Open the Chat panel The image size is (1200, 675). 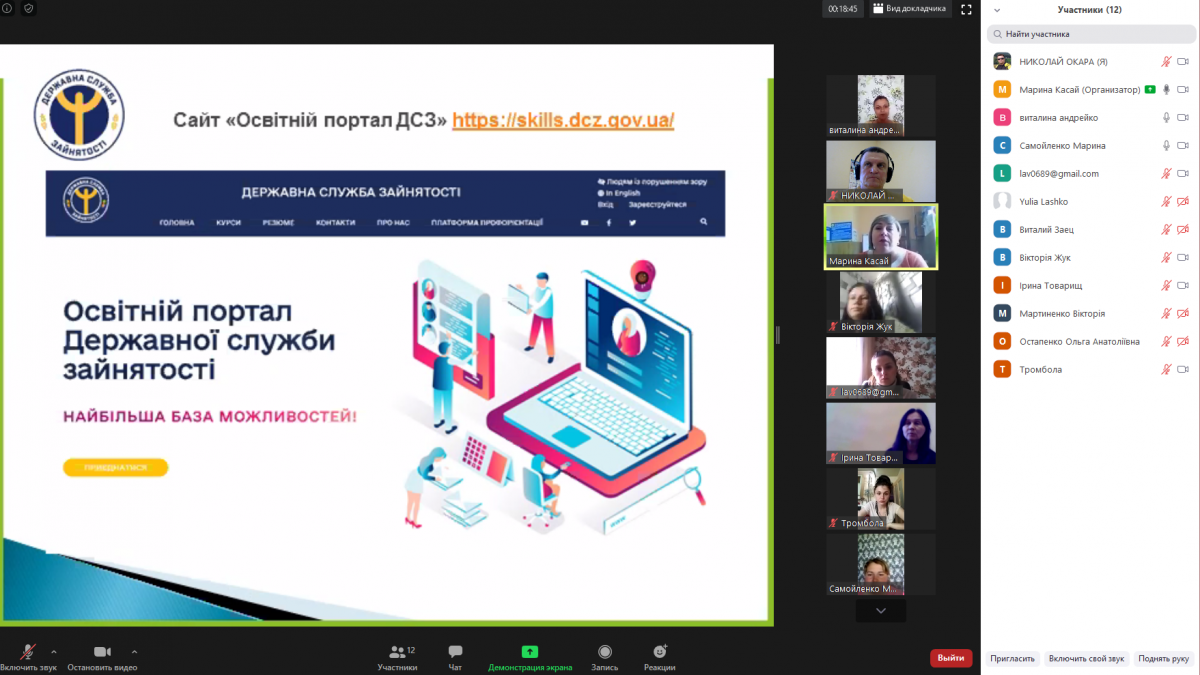pos(455,656)
